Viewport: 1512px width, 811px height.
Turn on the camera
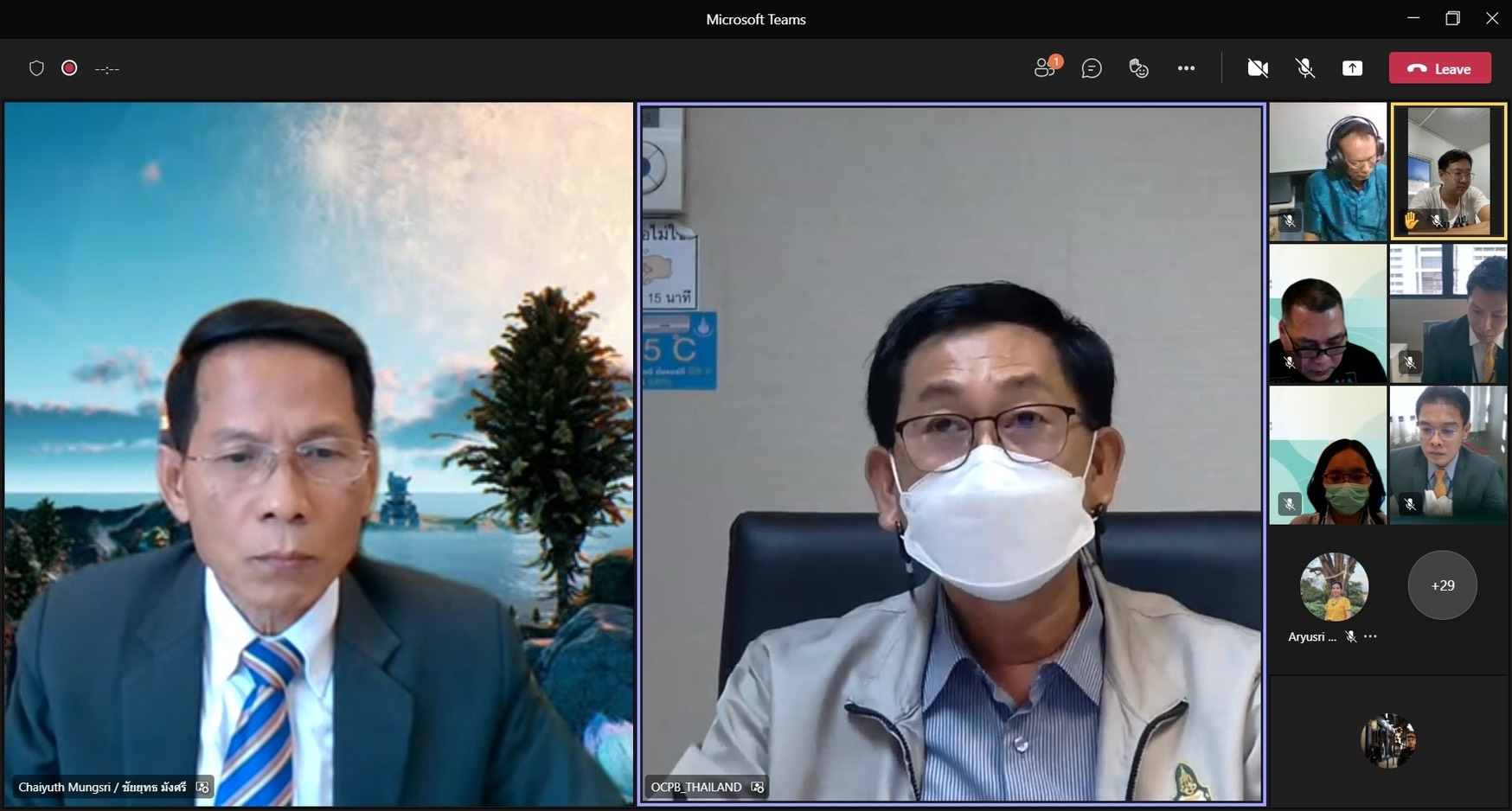pos(1258,68)
